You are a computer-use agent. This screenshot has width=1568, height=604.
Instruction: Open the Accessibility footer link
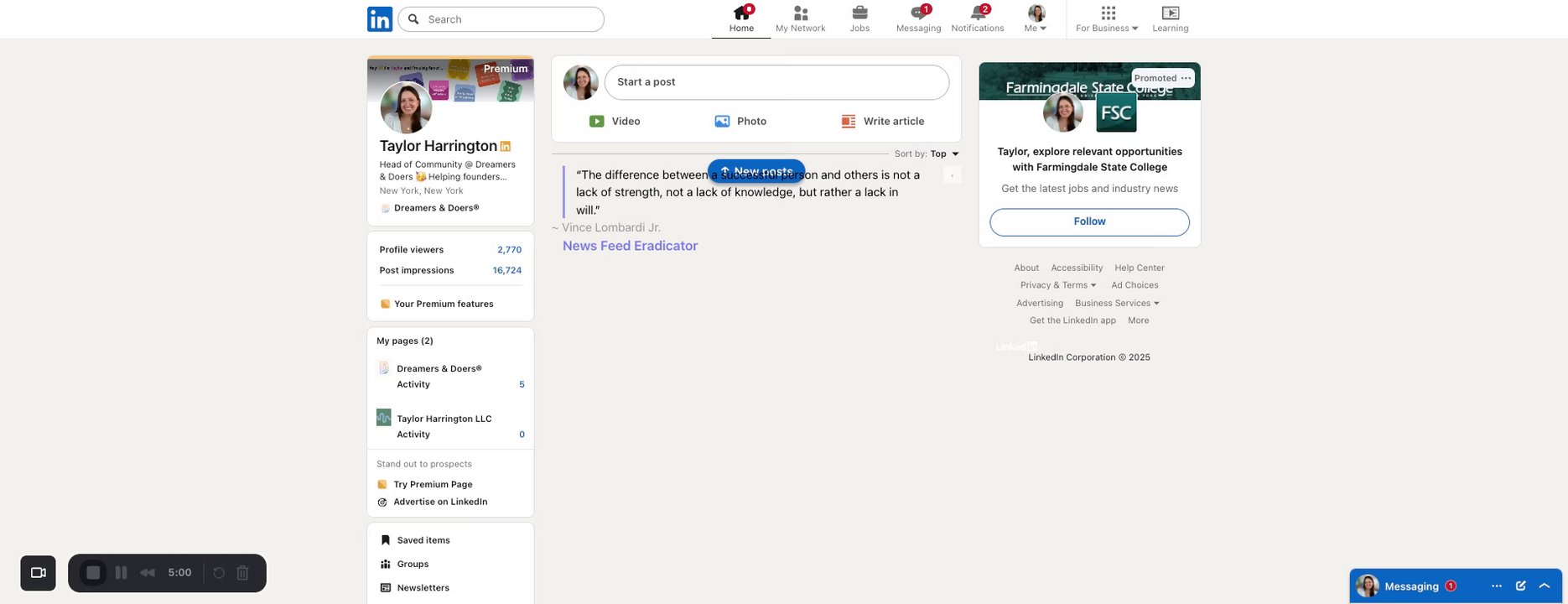coord(1077,268)
